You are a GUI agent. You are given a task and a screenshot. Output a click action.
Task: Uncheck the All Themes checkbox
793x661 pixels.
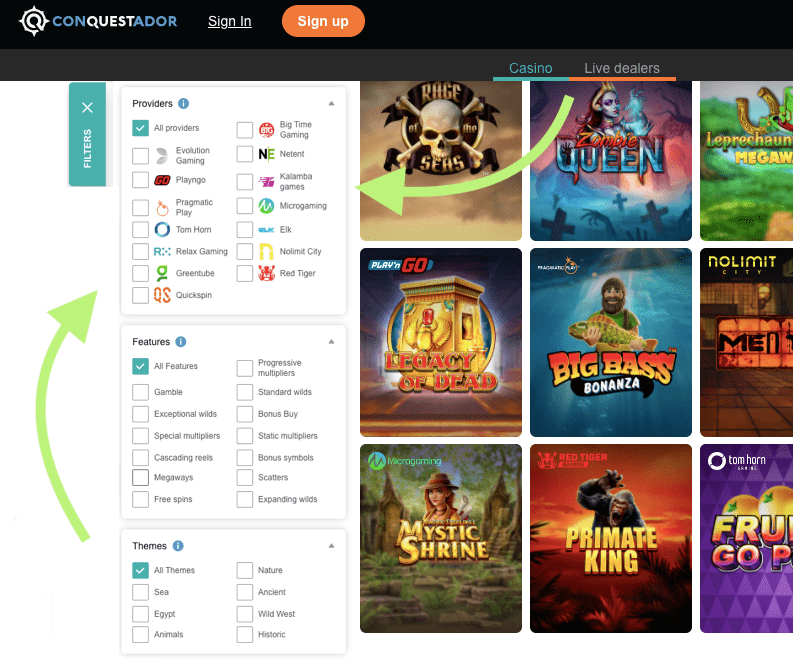click(141, 570)
